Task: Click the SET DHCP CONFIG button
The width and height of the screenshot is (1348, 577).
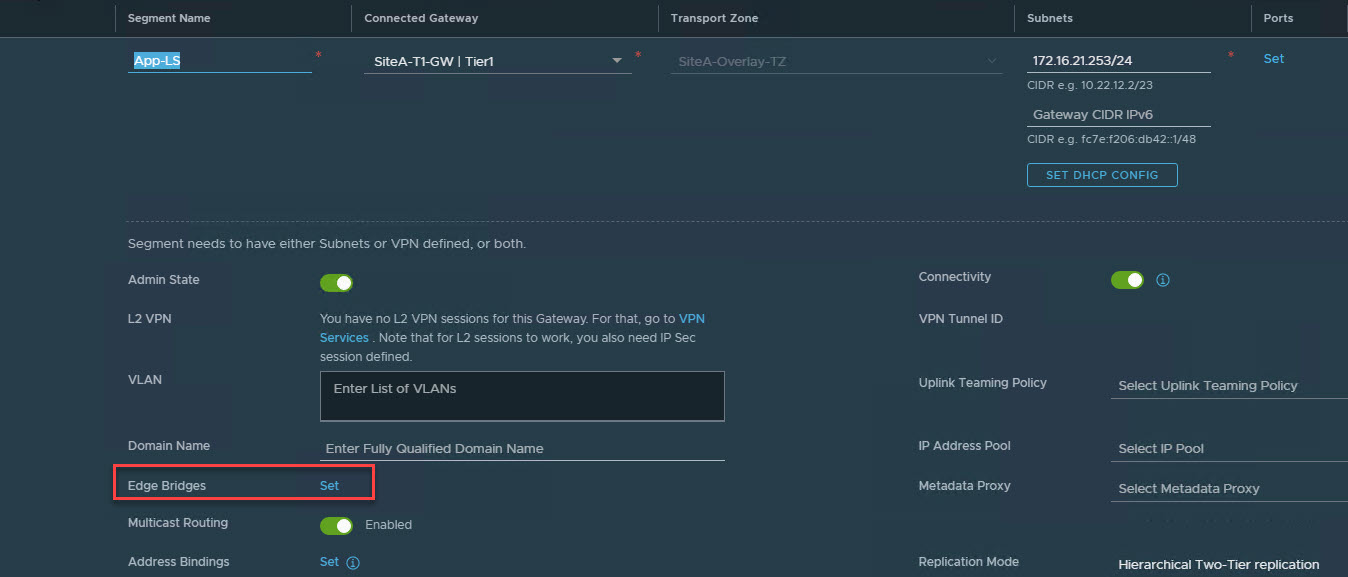Action: pyautogui.click(x=1102, y=175)
